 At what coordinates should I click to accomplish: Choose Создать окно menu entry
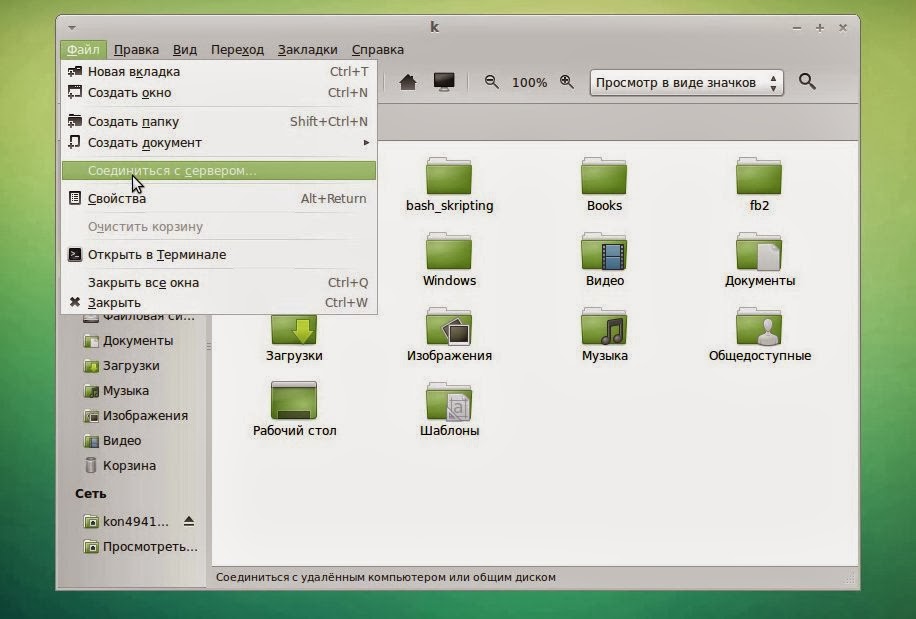[x=218, y=93]
